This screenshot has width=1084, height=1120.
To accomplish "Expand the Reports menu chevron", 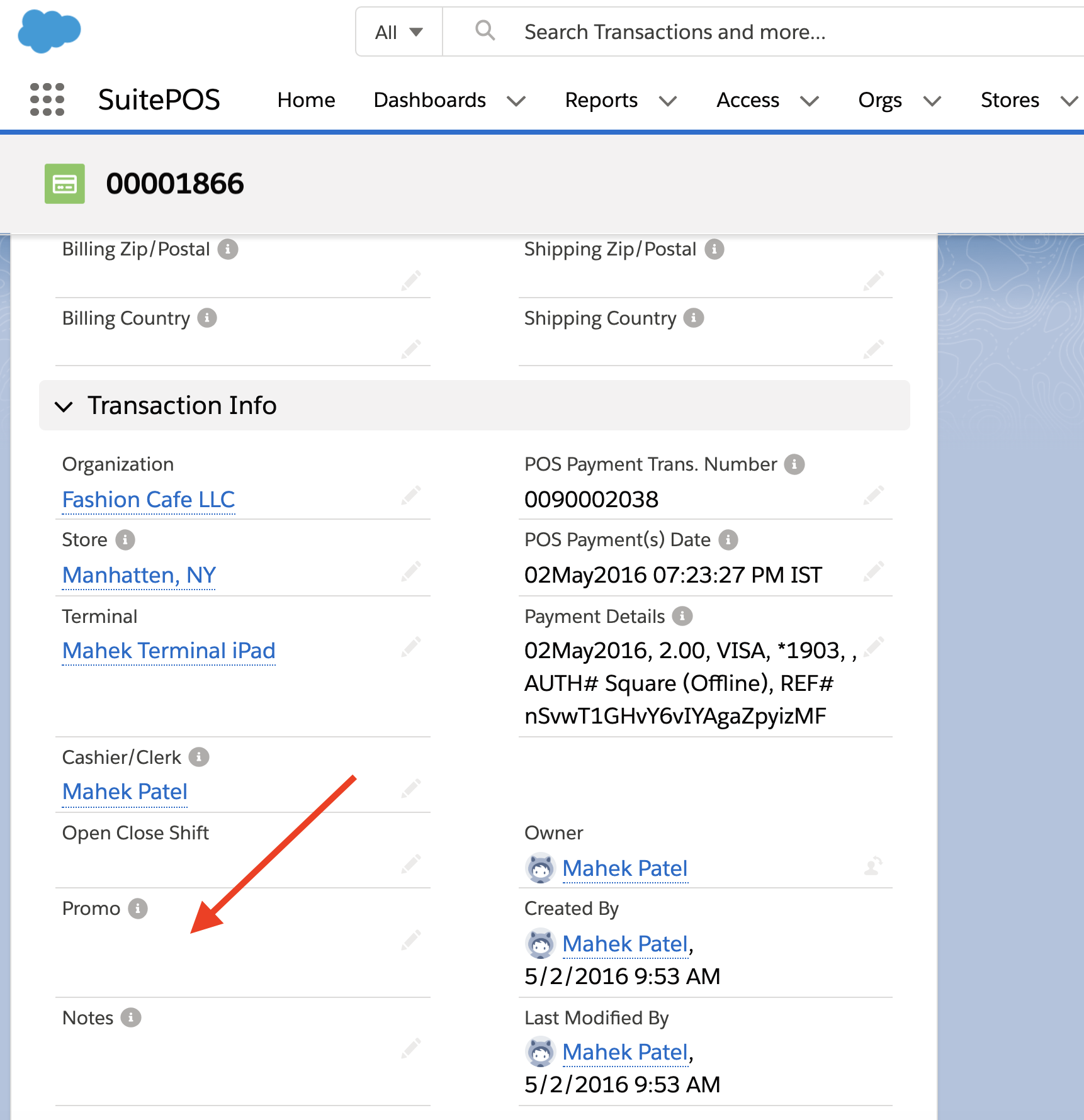I will (x=668, y=101).
